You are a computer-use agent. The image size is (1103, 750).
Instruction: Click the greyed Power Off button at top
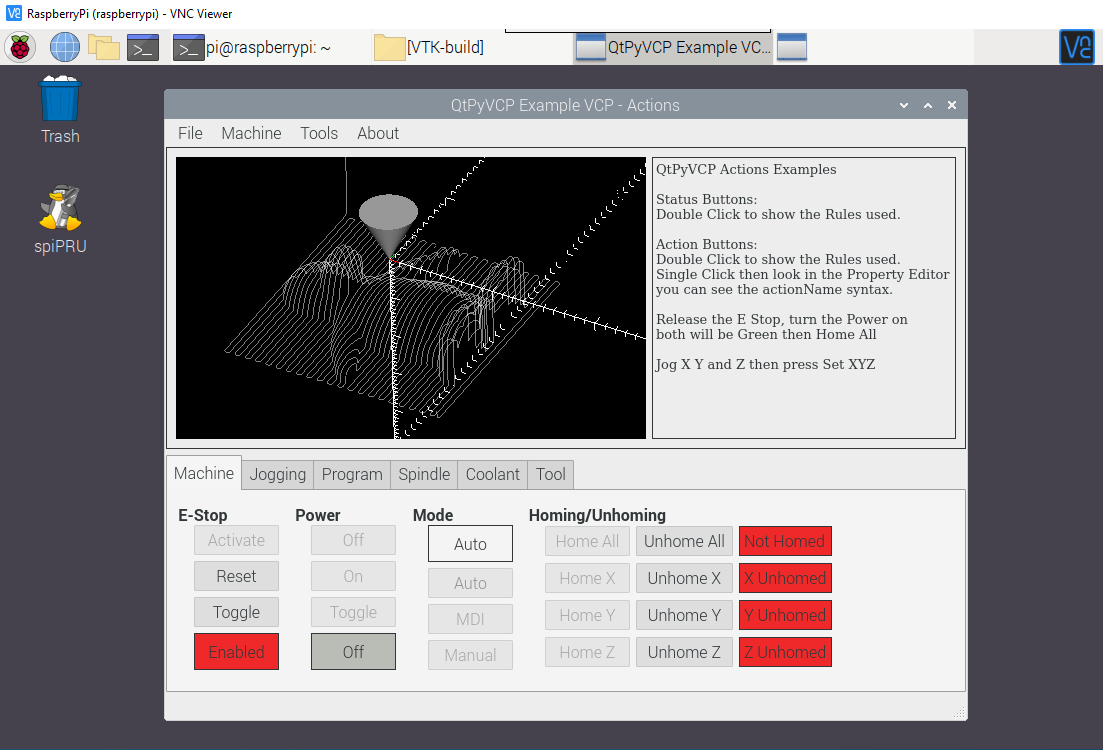tap(353, 540)
